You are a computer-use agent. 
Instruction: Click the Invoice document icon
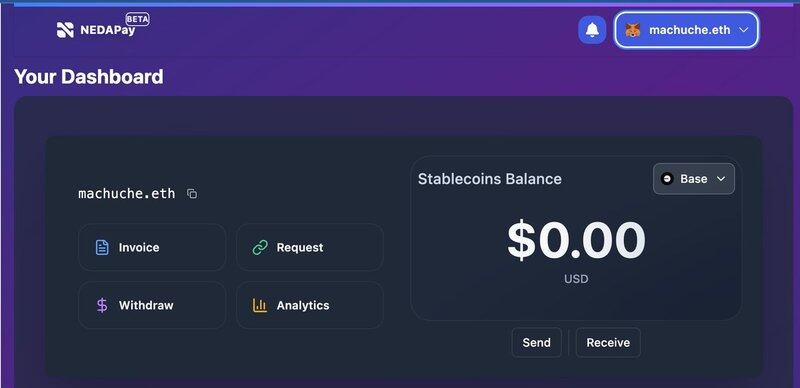tap(102, 248)
